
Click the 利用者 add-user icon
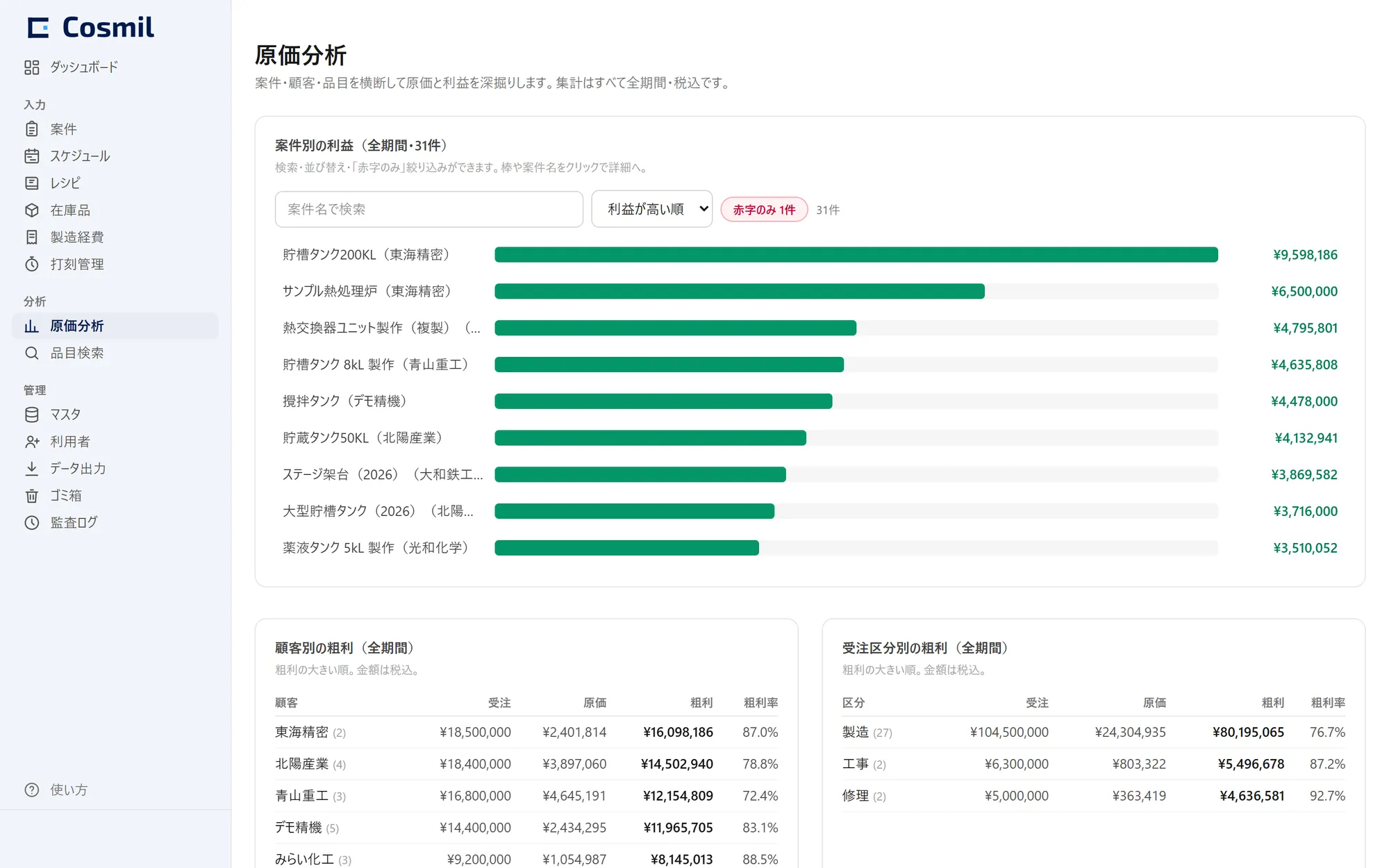32,442
